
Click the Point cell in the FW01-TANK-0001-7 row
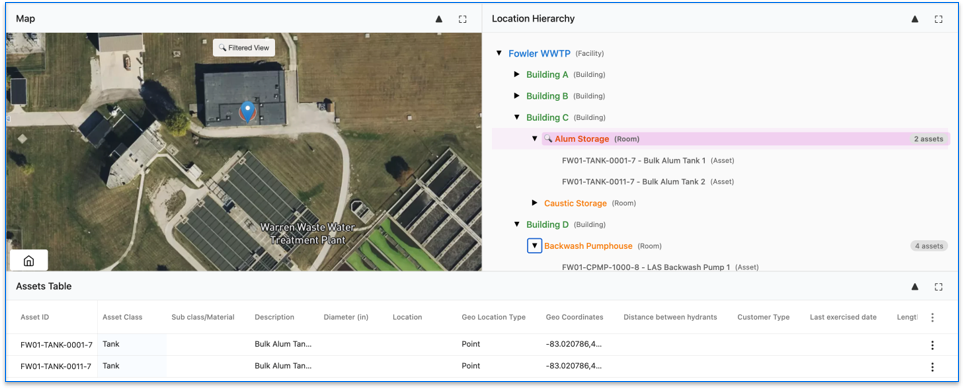tap(471, 344)
